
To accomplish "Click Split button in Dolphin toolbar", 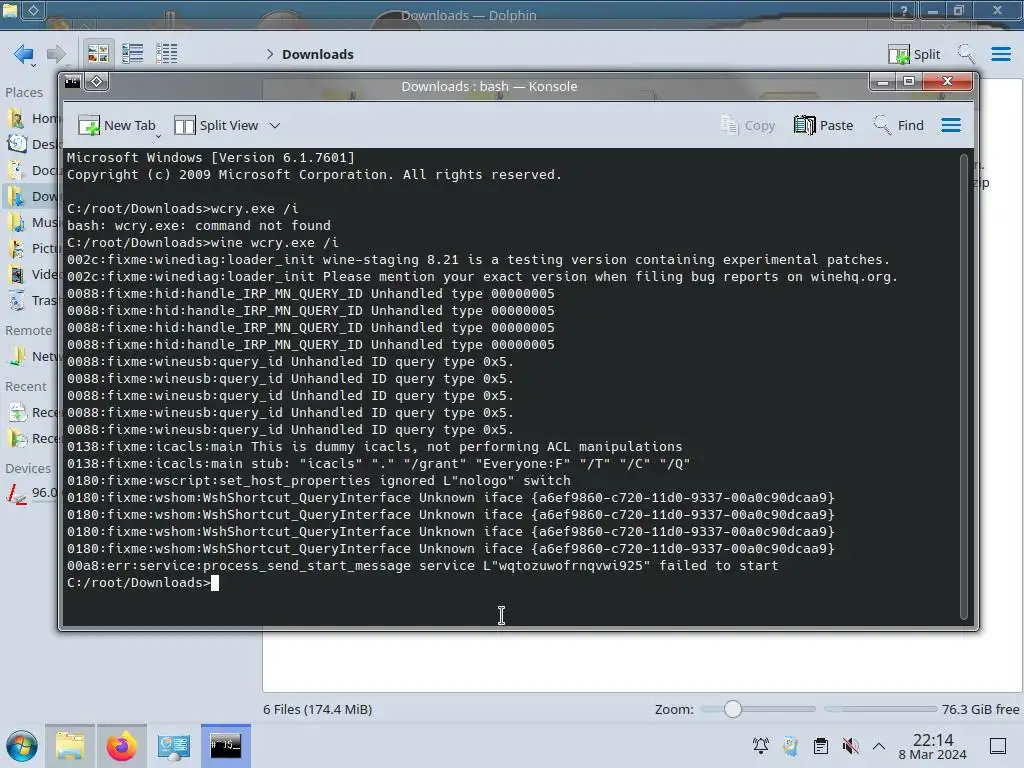I will click(x=914, y=54).
